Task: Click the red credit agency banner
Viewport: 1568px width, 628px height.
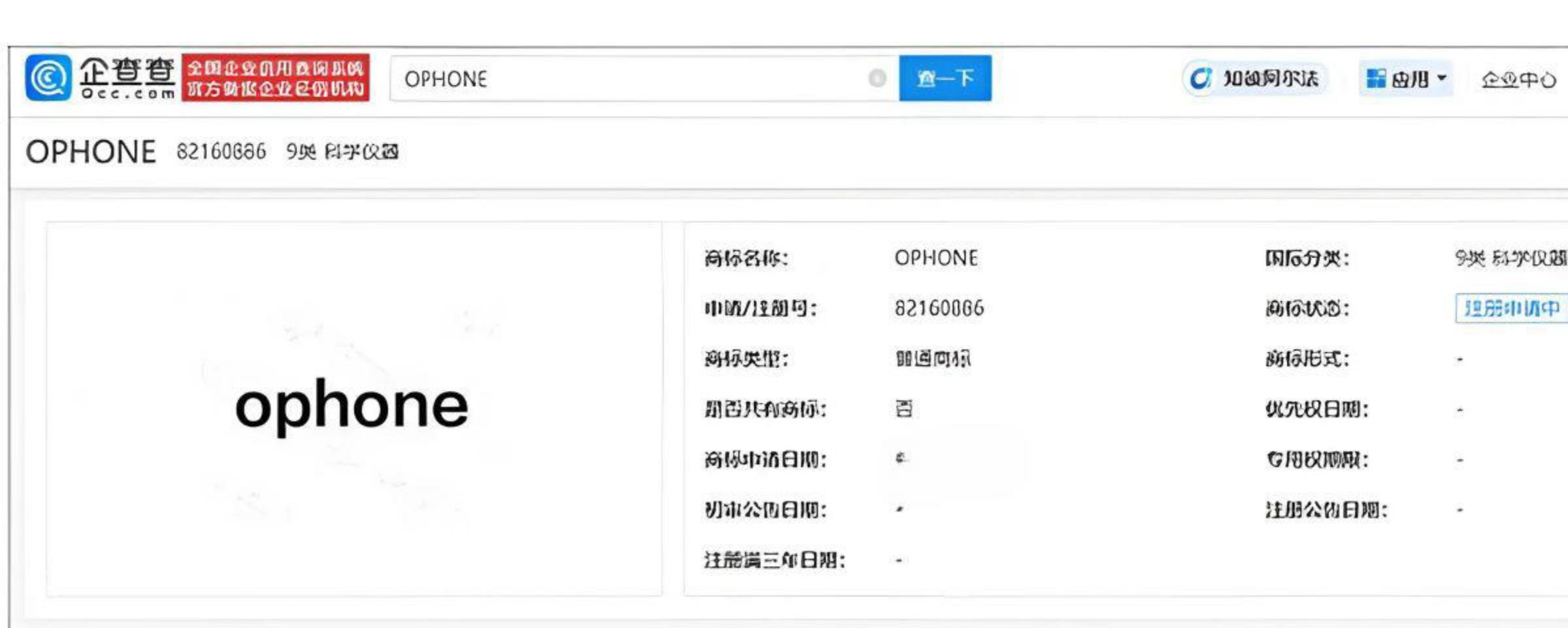Action: [x=275, y=78]
